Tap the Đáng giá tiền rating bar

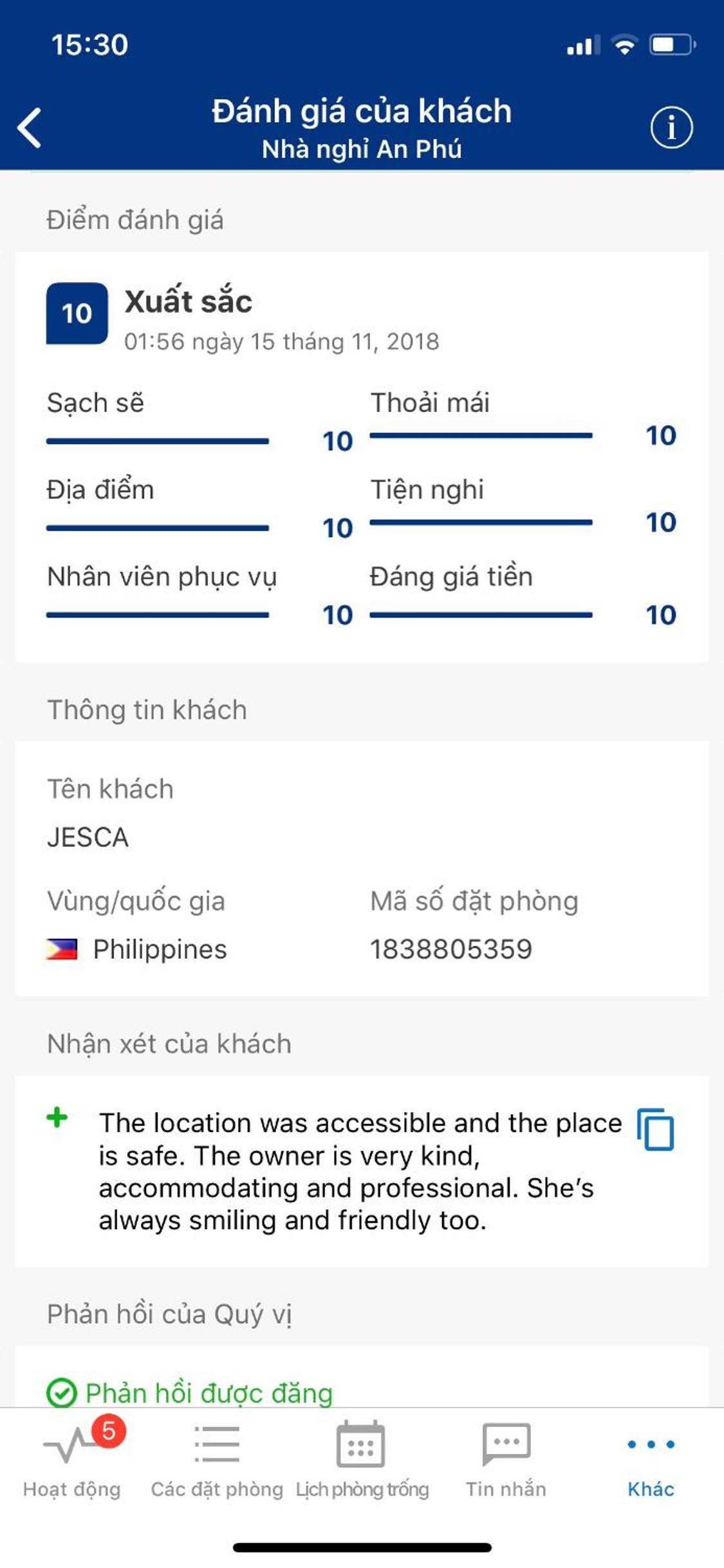(x=481, y=615)
